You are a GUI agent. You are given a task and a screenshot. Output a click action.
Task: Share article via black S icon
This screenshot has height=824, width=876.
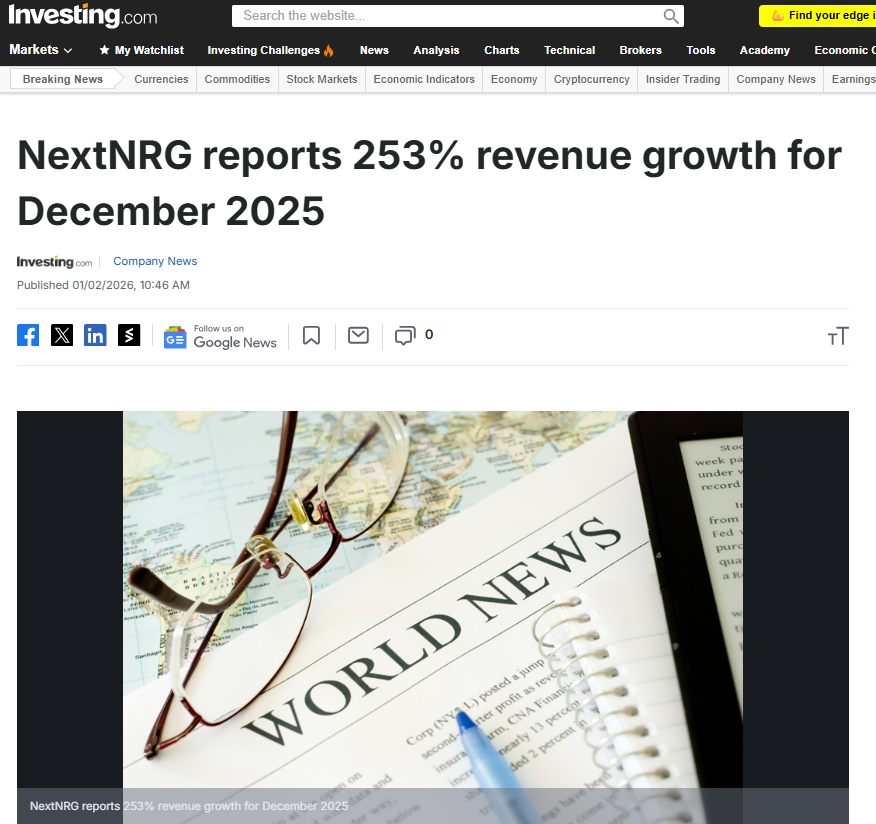pyautogui.click(x=129, y=335)
